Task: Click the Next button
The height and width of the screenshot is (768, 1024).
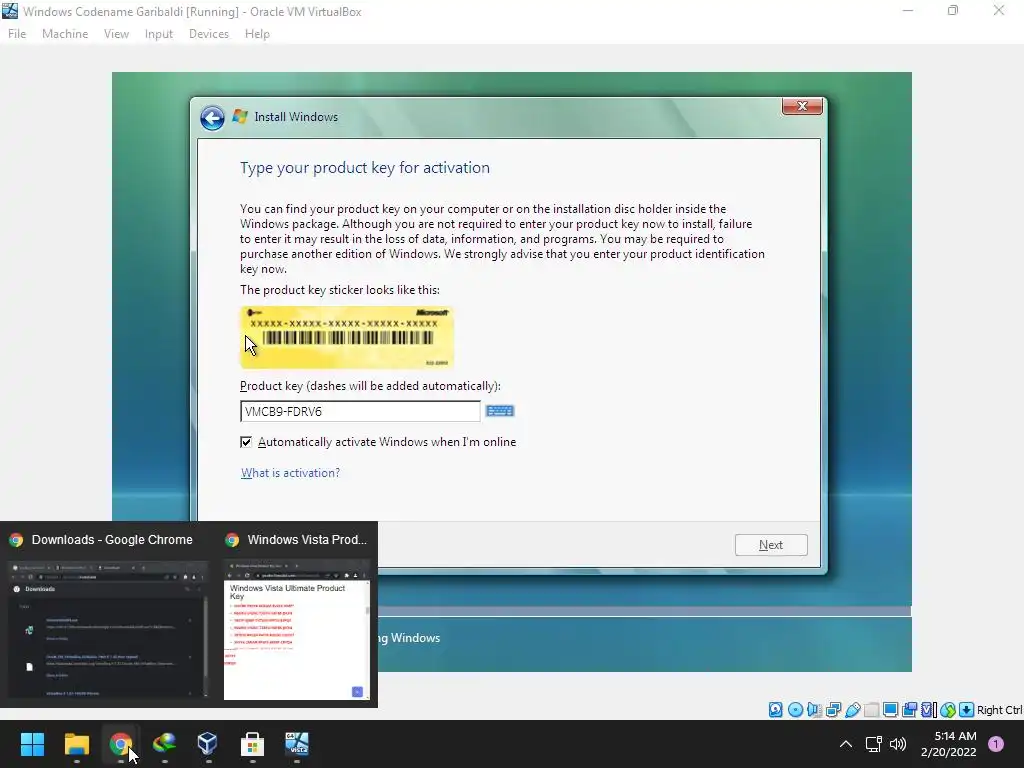Action: click(771, 545)
